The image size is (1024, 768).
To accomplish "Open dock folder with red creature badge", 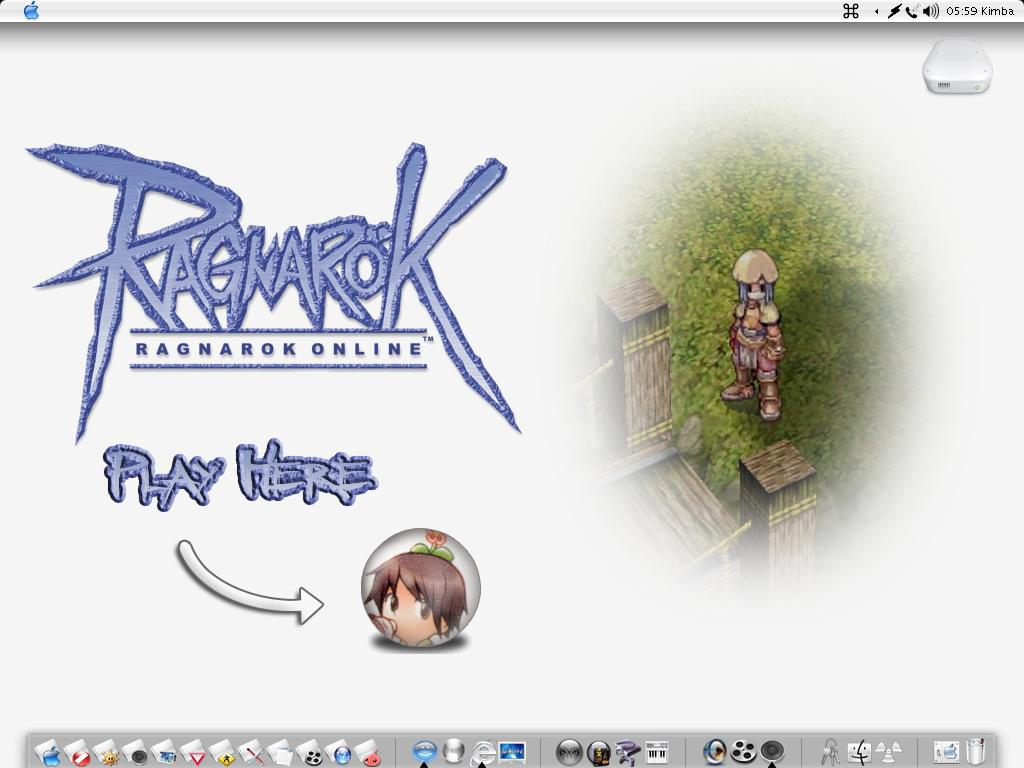I will [x=368, y=752].
